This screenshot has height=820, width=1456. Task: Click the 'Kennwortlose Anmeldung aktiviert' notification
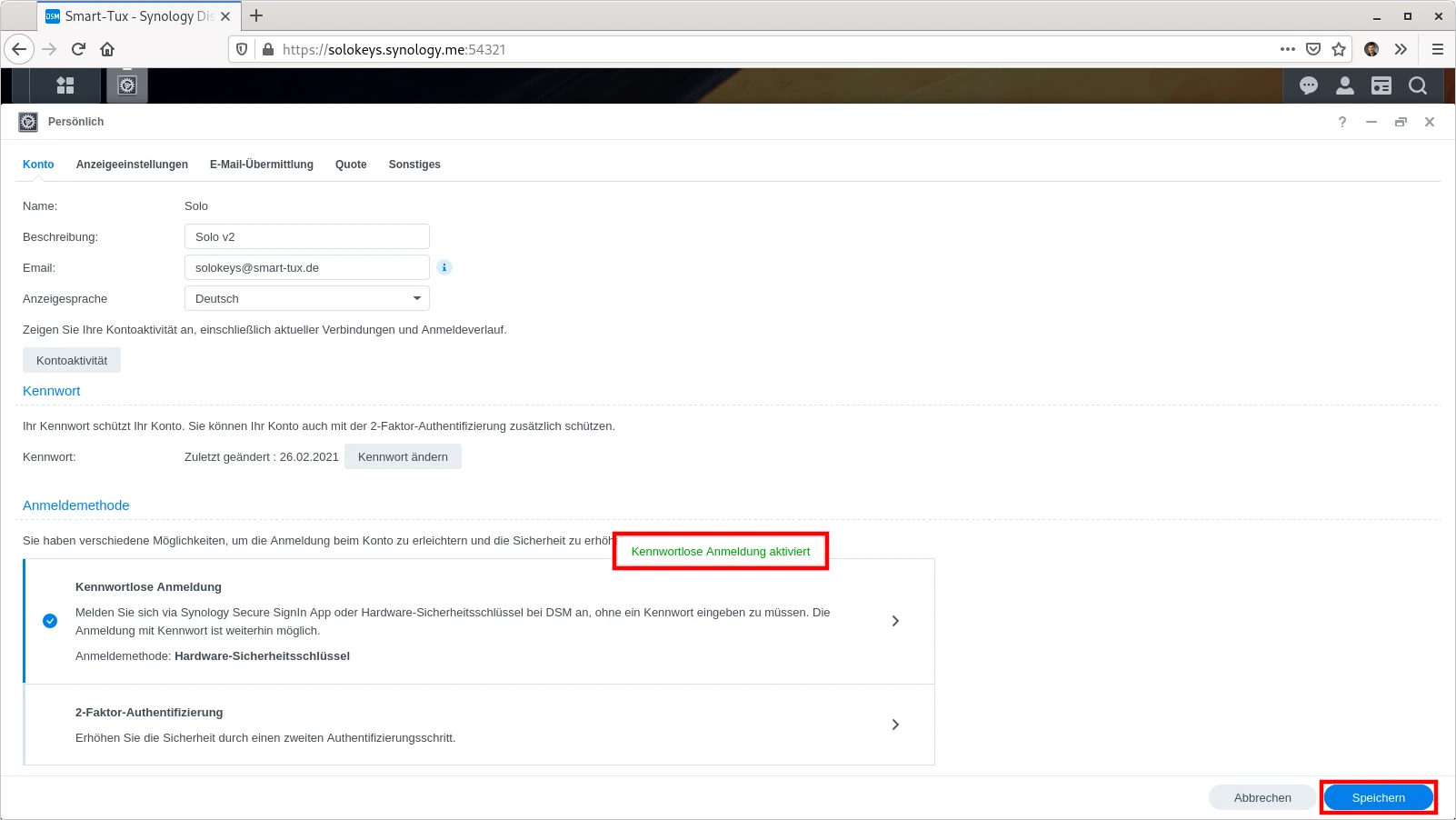[721, 551]
